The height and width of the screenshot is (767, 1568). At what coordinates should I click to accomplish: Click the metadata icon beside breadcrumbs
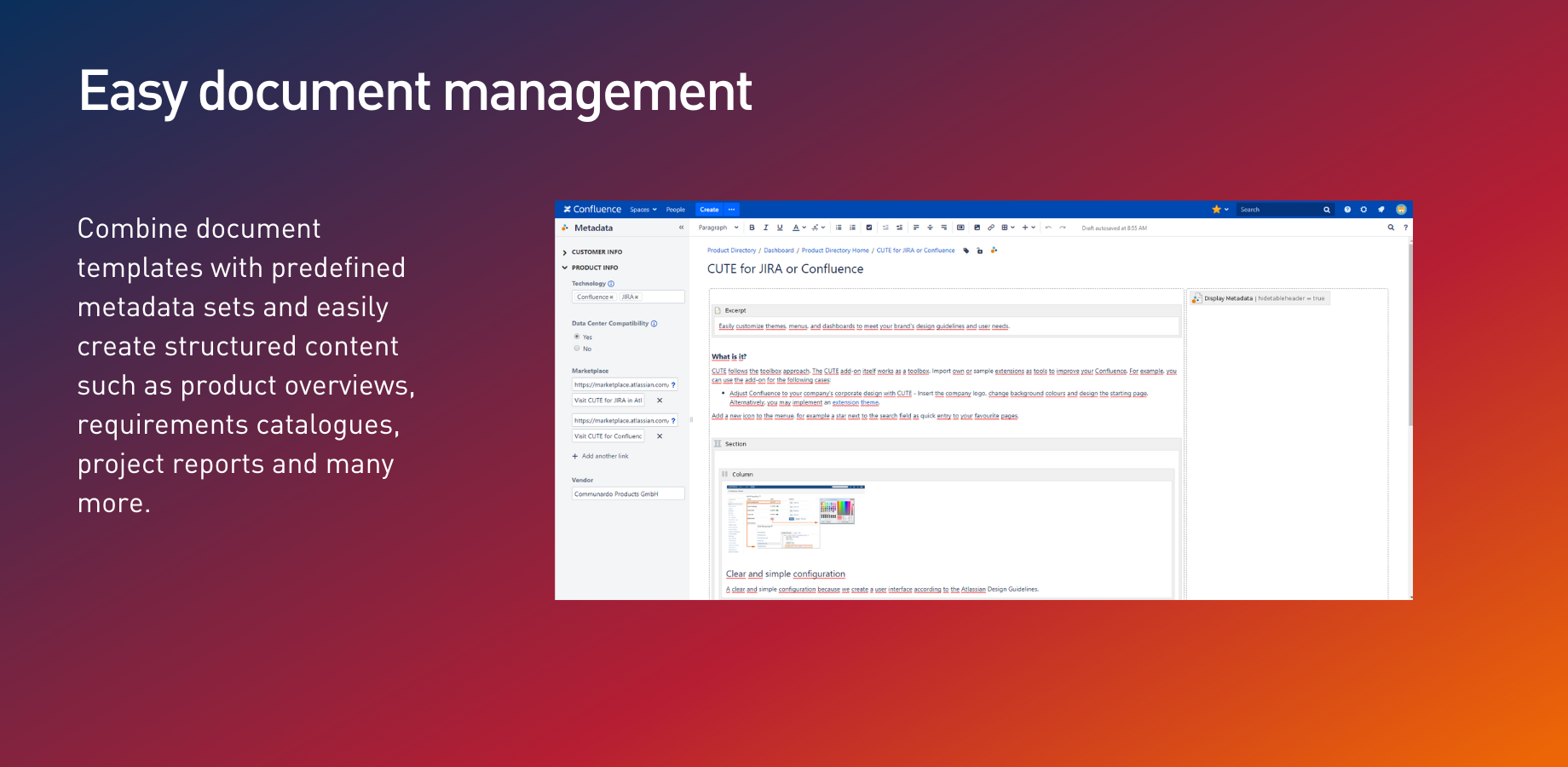tap(994, 251)
